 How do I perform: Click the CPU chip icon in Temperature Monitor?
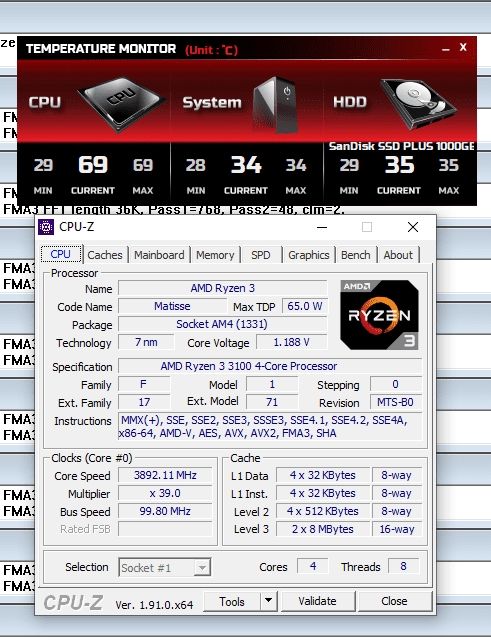(122, 104)
